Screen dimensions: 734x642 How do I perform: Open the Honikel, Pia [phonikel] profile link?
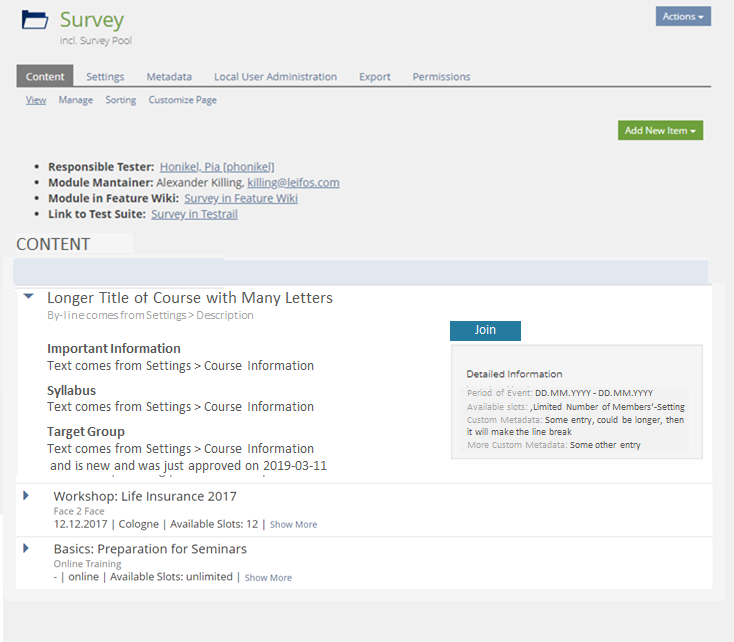pyautogui.click(x=217, y=167)
